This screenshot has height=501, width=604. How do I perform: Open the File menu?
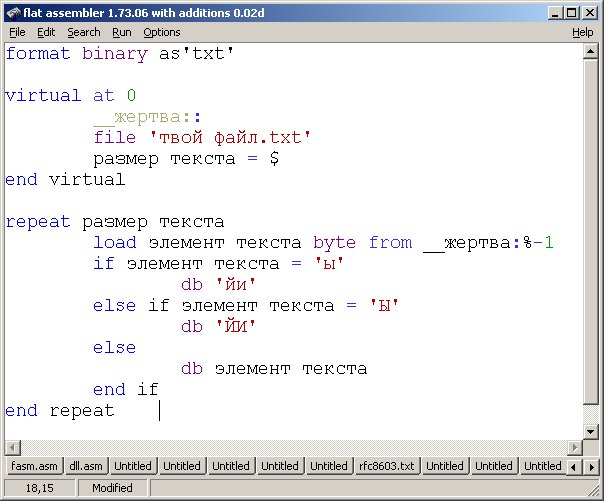(17, 32)
